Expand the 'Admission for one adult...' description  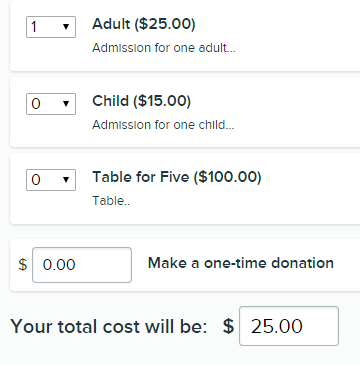click(x=164, y=48)
